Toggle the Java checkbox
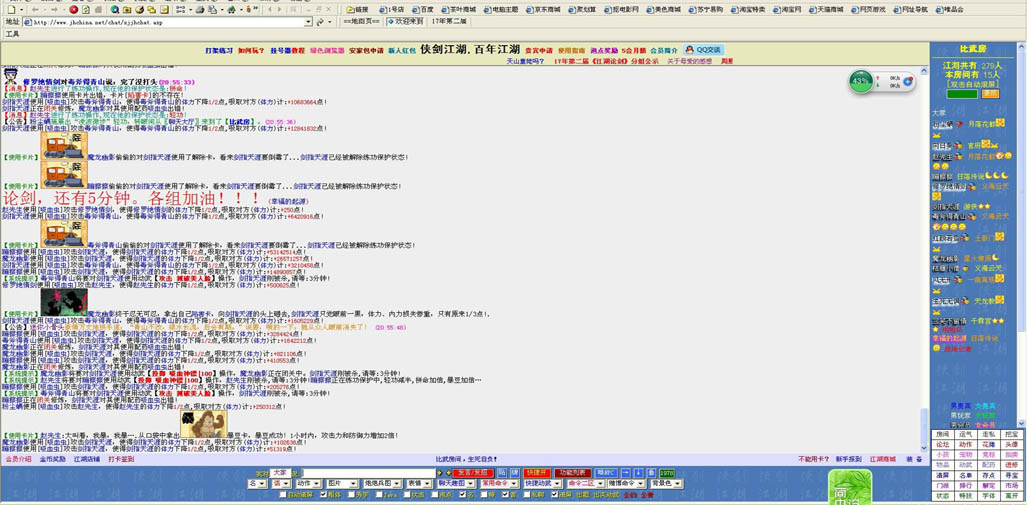The width and height of the screenshot is (1027, 505). point(379,495)
